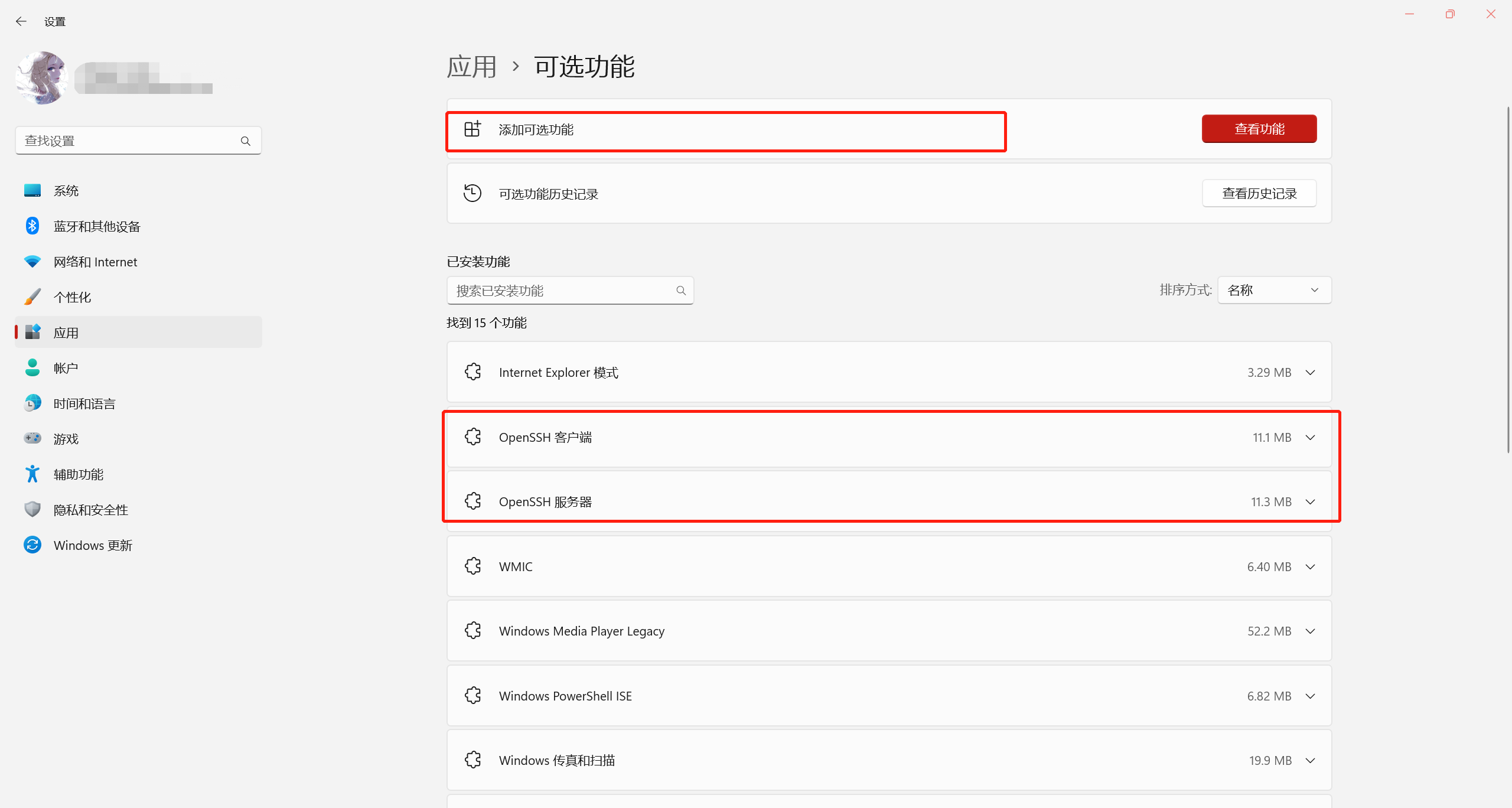Click the WMIC feature icon
Screen dimensions: 1512x808
coord(472,566)
